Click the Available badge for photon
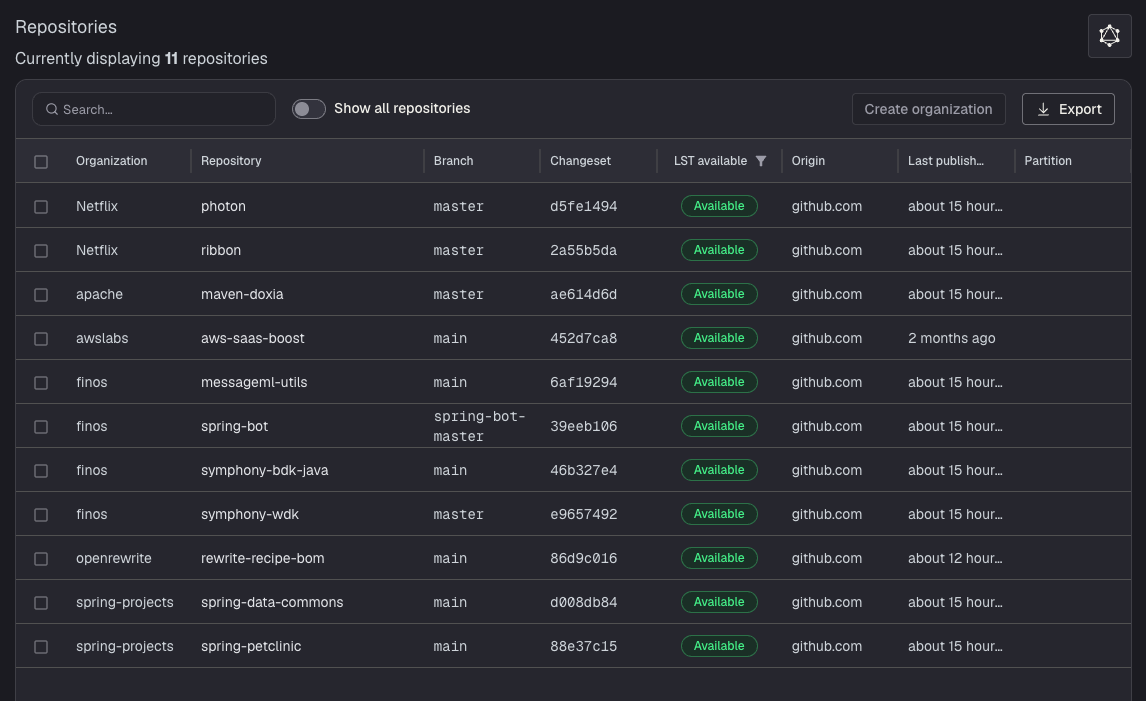Image resolution: width=1146 pixels, height=701 pixels. (x=719, y=206)
